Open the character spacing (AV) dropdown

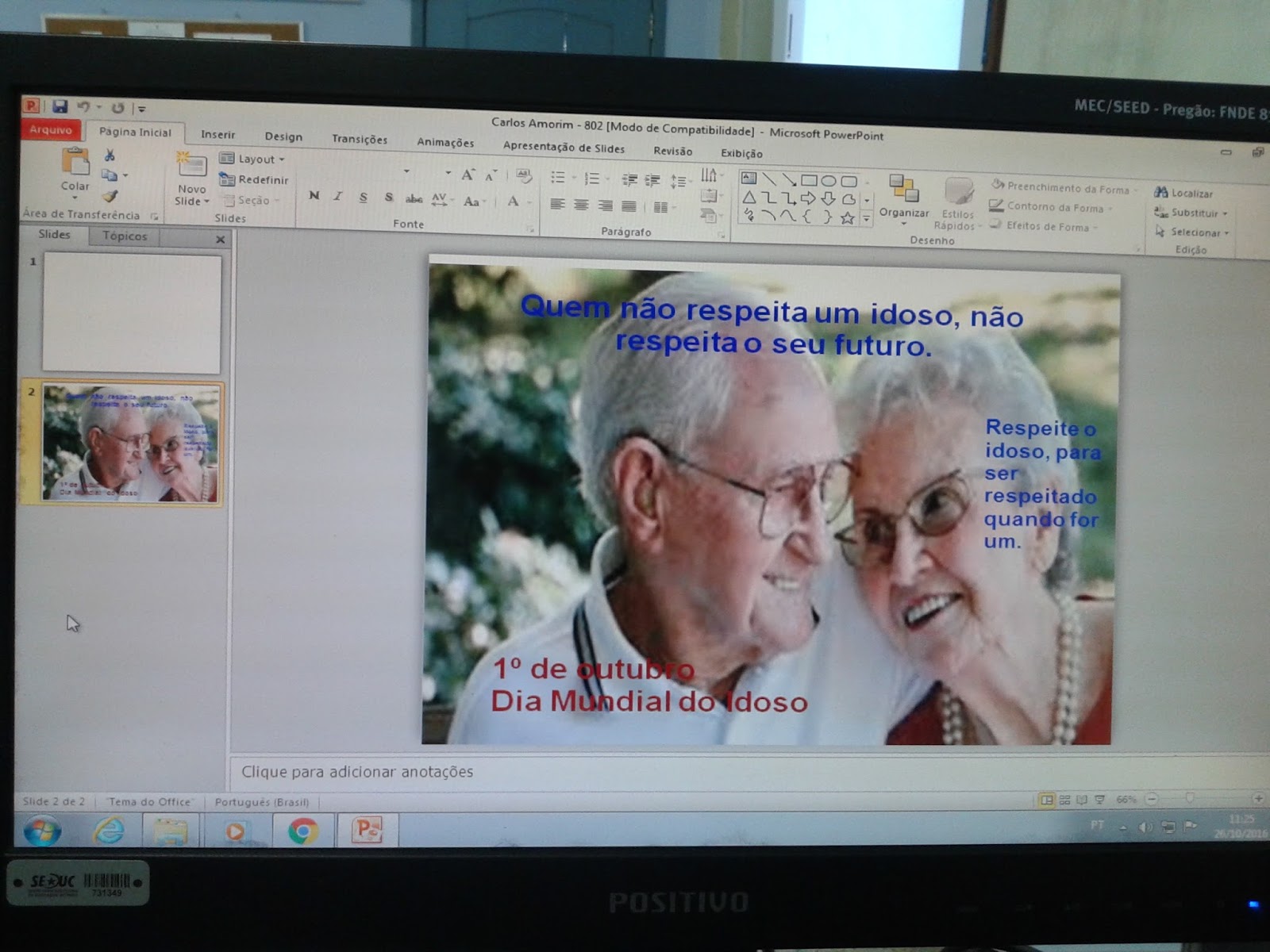tap(441, 199)
